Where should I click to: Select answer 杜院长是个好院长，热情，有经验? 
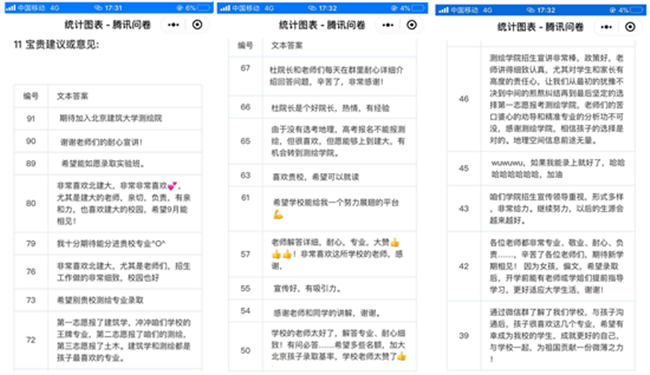pos(330,108)
